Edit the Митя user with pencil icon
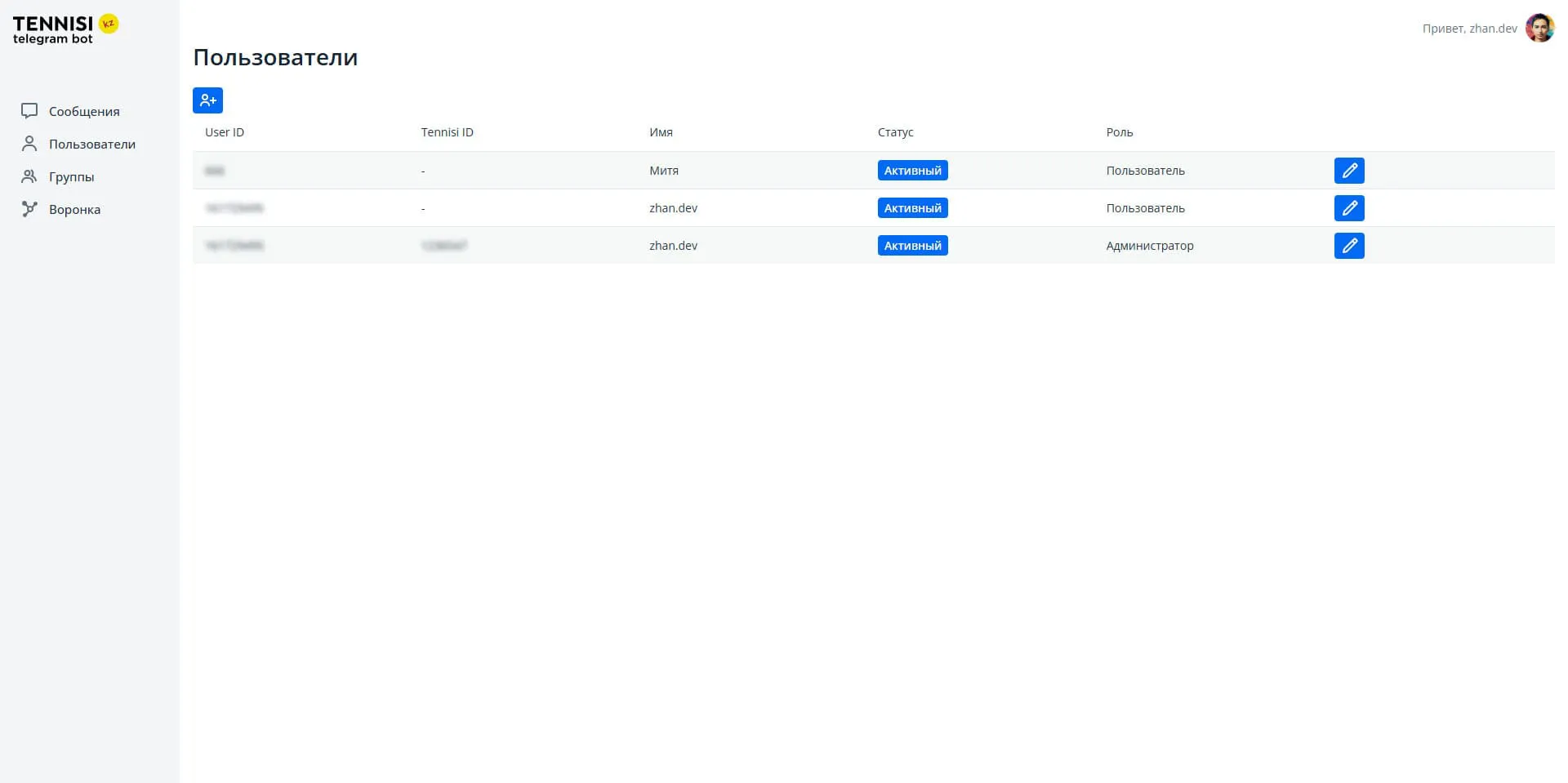Viewport: 1568px width, 783px height. click(1348, 171)
